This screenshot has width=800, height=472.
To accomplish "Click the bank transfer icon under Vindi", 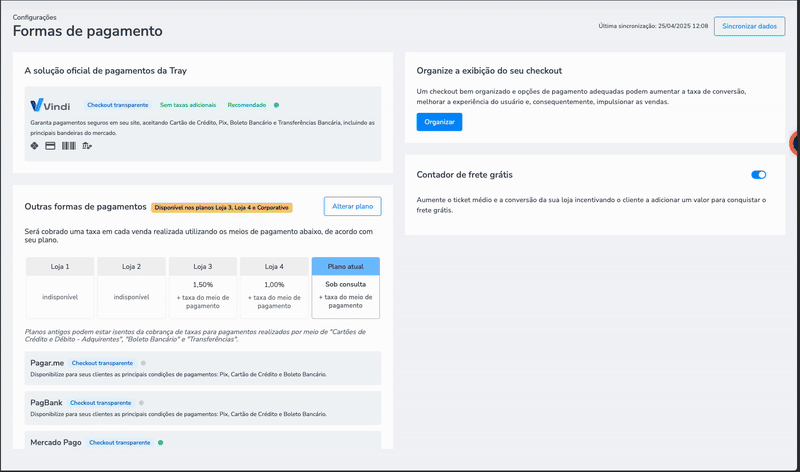I will click(87, 146).
